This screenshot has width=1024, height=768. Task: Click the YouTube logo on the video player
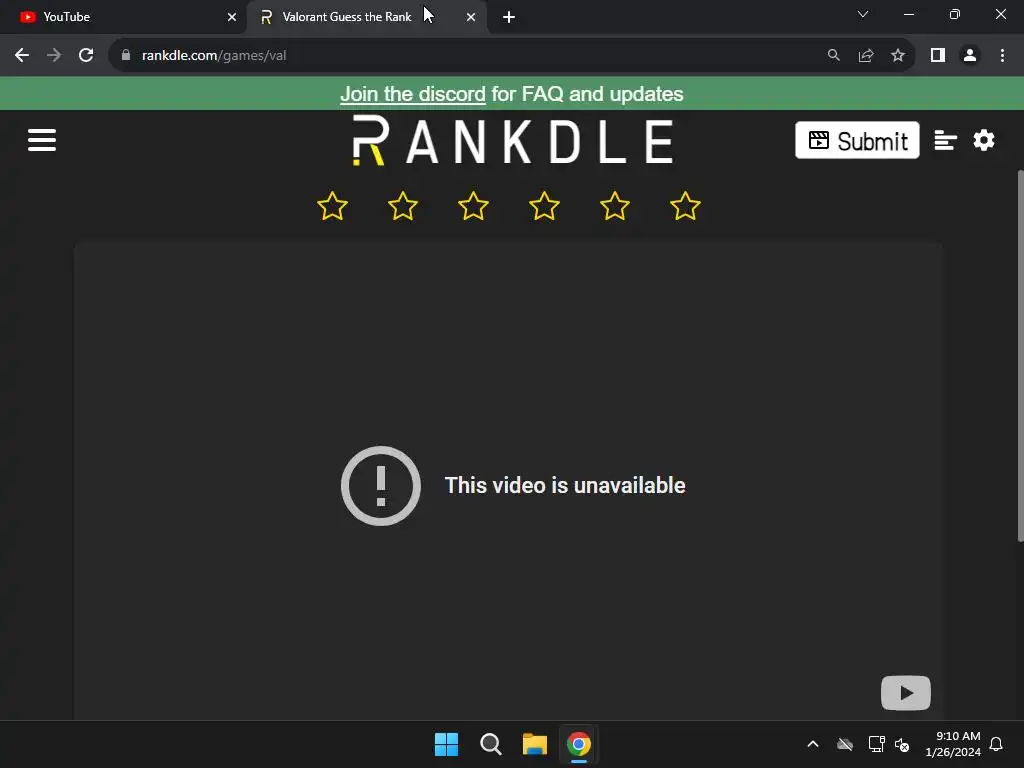click(906, 693)
